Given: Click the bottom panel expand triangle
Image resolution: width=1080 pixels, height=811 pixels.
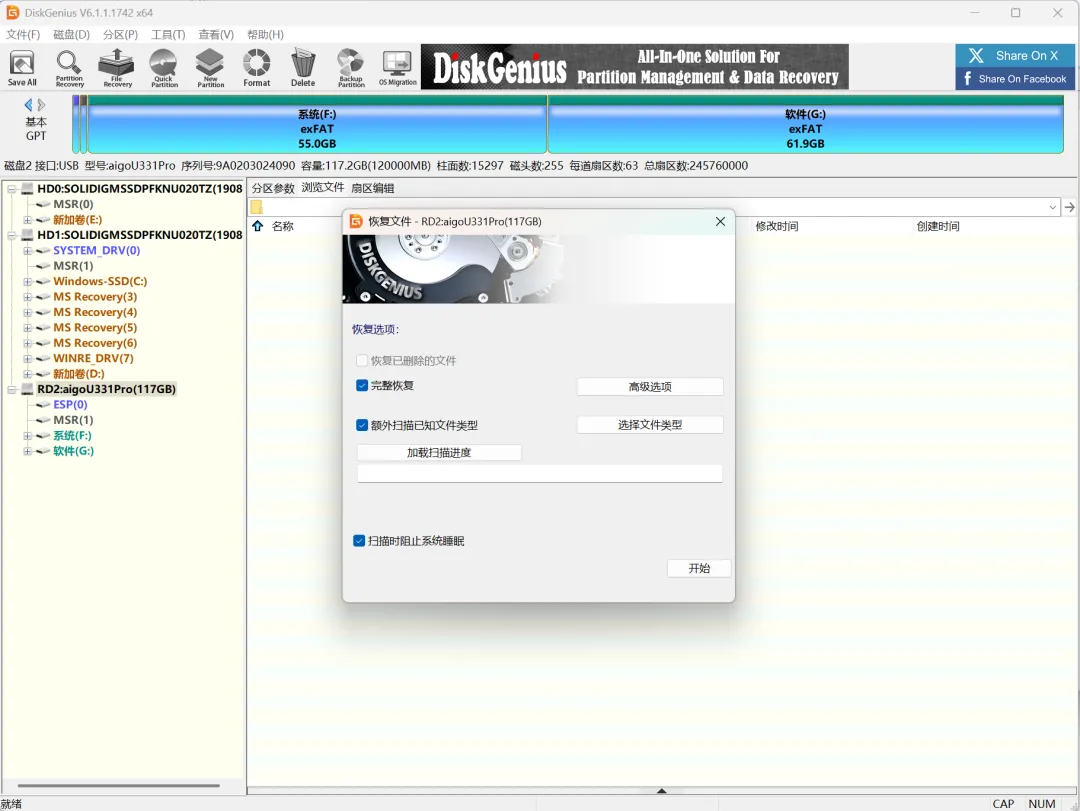Looking at the screenshot, I should coord(661,791).
